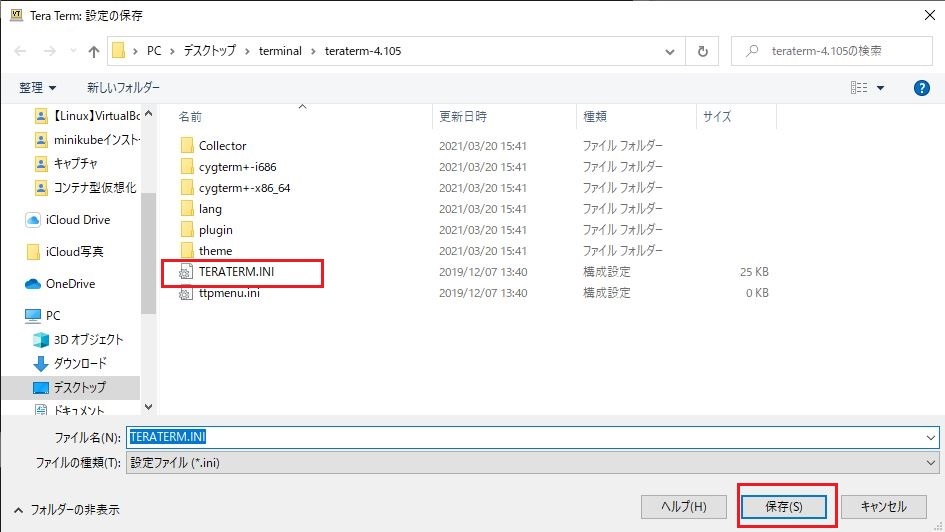
Task: Select the cygterm+-x86_64 folder icon
Action: pos(187,187)
